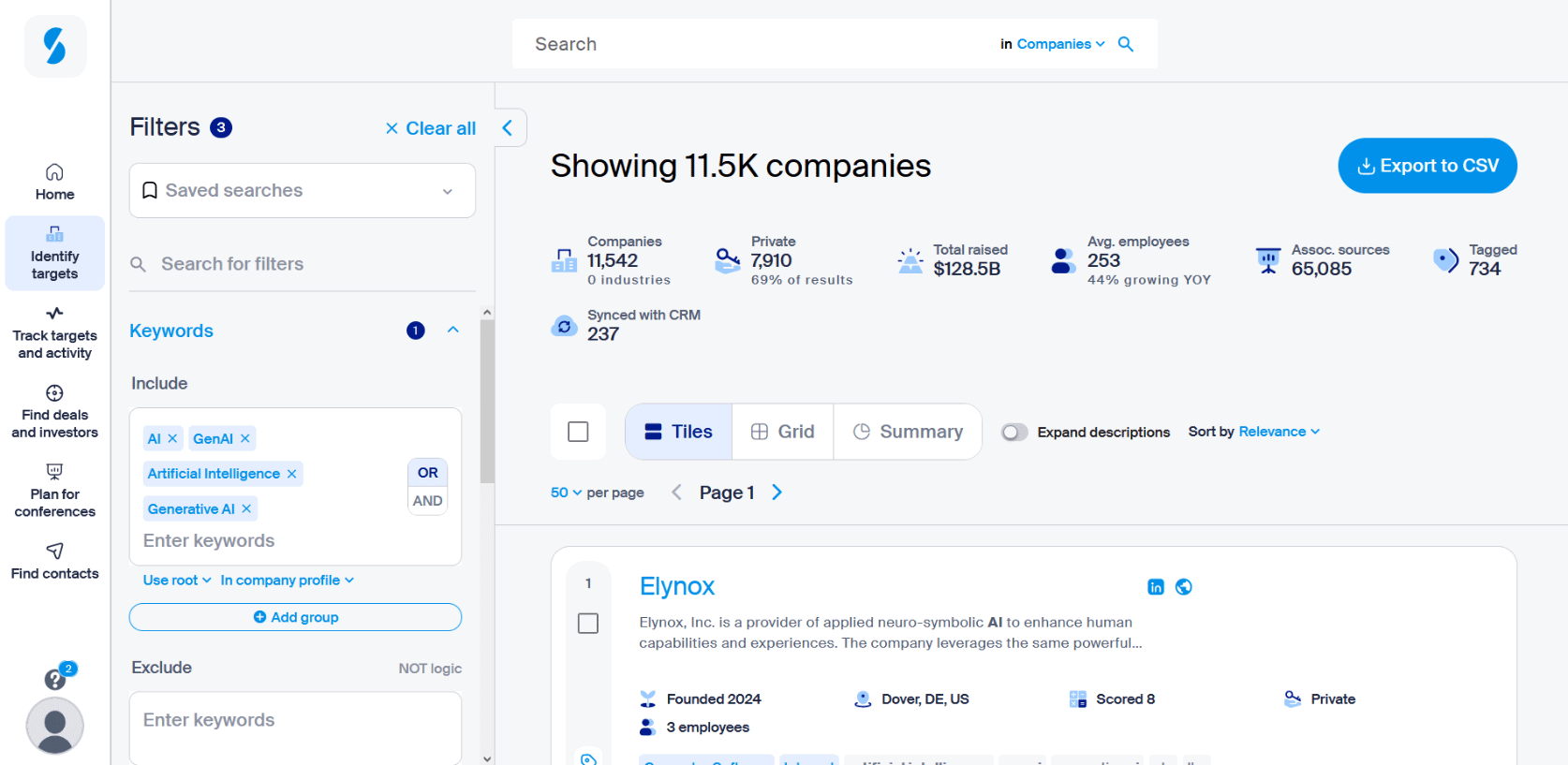Click the Filters count badge 3
Image resolution: width=1568 pixels, height=765 pixels.
click(x=221, y=127)
